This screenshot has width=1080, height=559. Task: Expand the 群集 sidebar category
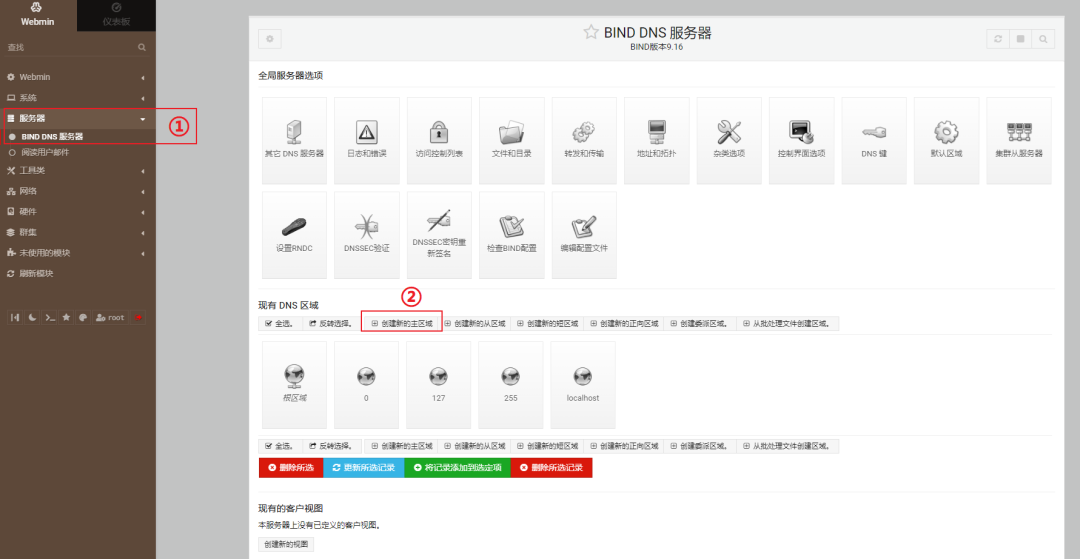78,232
